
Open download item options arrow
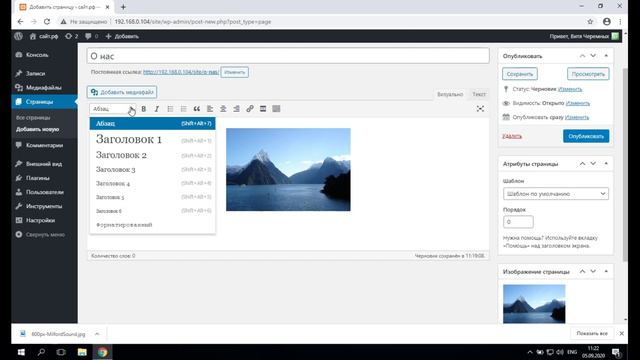tap(97, 334)
